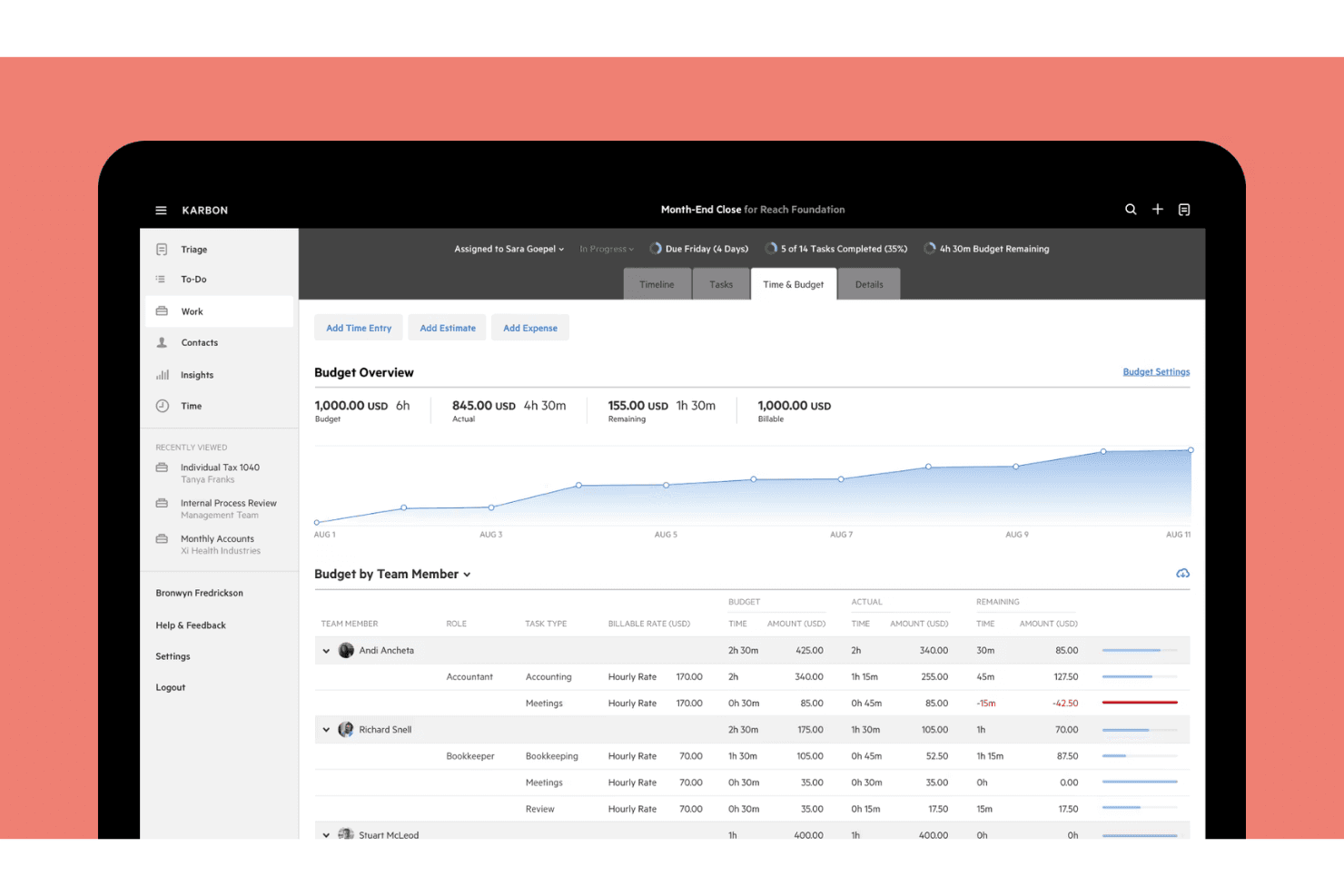Click Richard Snell's avatar

pos(346,730)
